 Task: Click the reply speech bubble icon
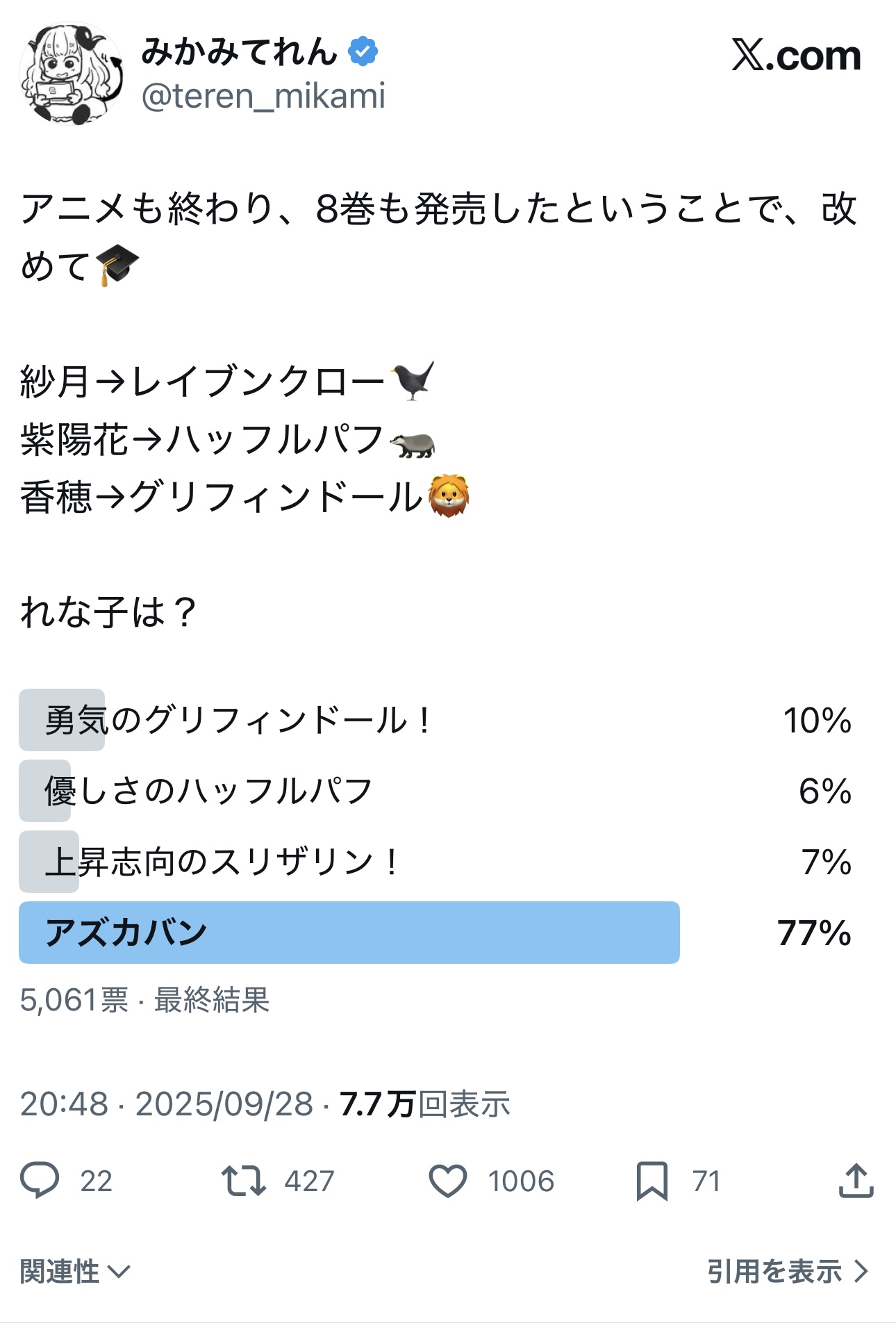[x=40, y=1180]
